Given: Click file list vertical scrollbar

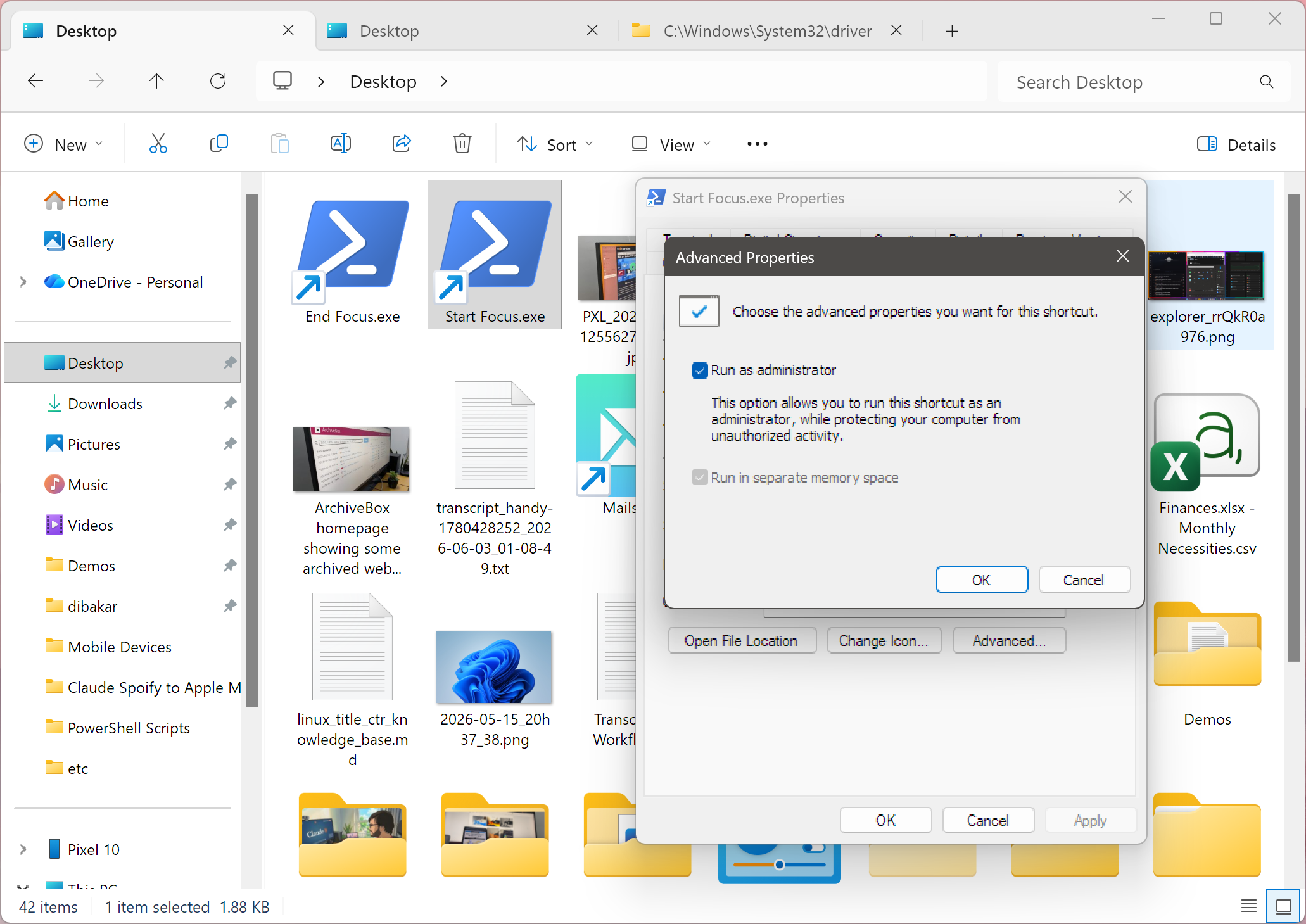Looking at the screenshot, I should coord(1294,427).
